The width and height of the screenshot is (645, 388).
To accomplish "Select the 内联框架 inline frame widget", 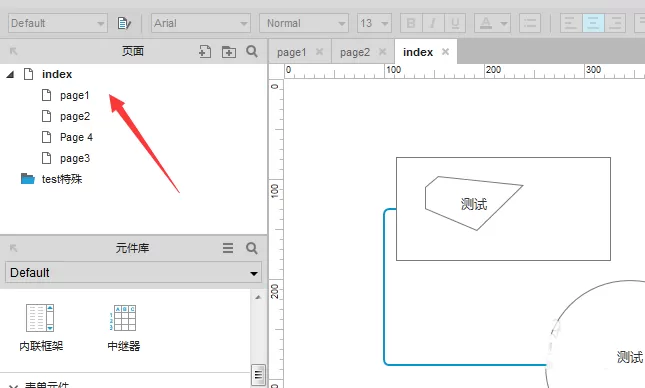I will tap(41, 328).
